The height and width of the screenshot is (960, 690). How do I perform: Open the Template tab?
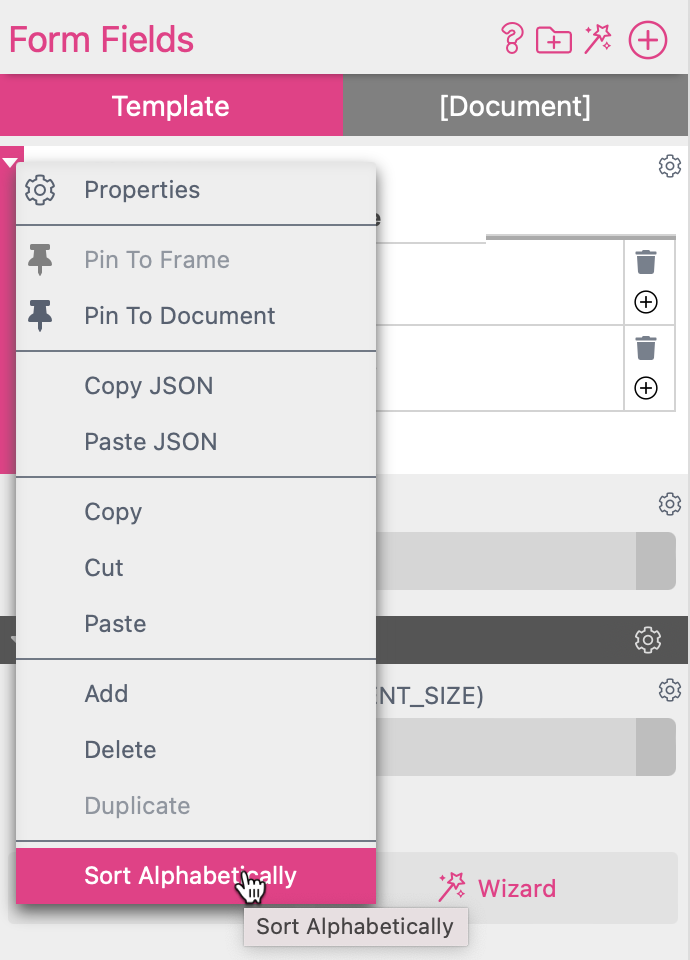point(171,105)
